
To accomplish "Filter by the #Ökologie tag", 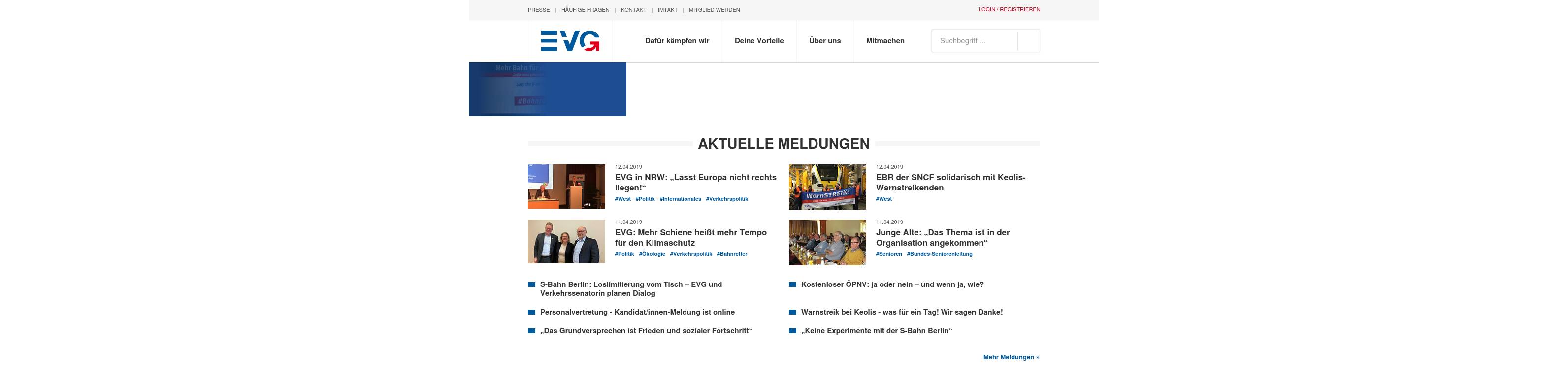I will tap(652, 254).
